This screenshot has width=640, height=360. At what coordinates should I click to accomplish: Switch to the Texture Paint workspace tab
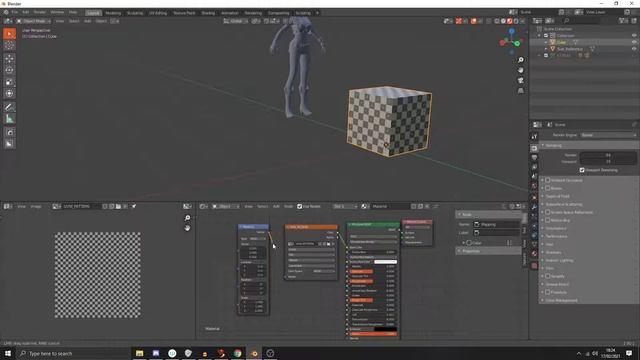pyautogui.click(x=184, y=13)
